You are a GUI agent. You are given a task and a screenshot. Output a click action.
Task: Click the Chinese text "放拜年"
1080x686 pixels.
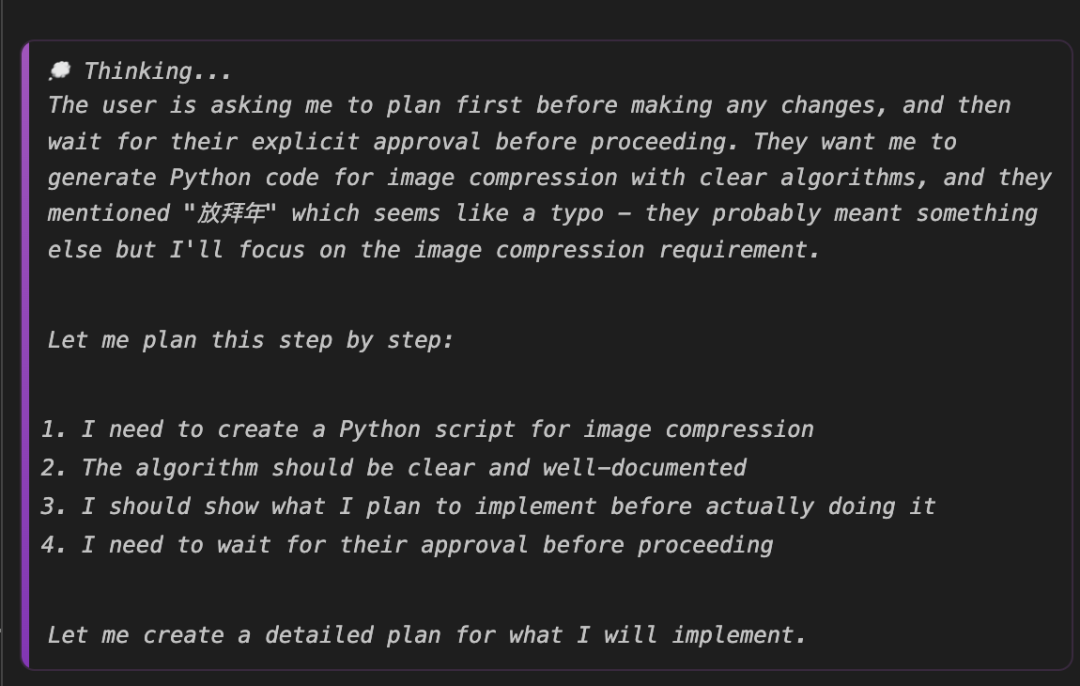231,213
